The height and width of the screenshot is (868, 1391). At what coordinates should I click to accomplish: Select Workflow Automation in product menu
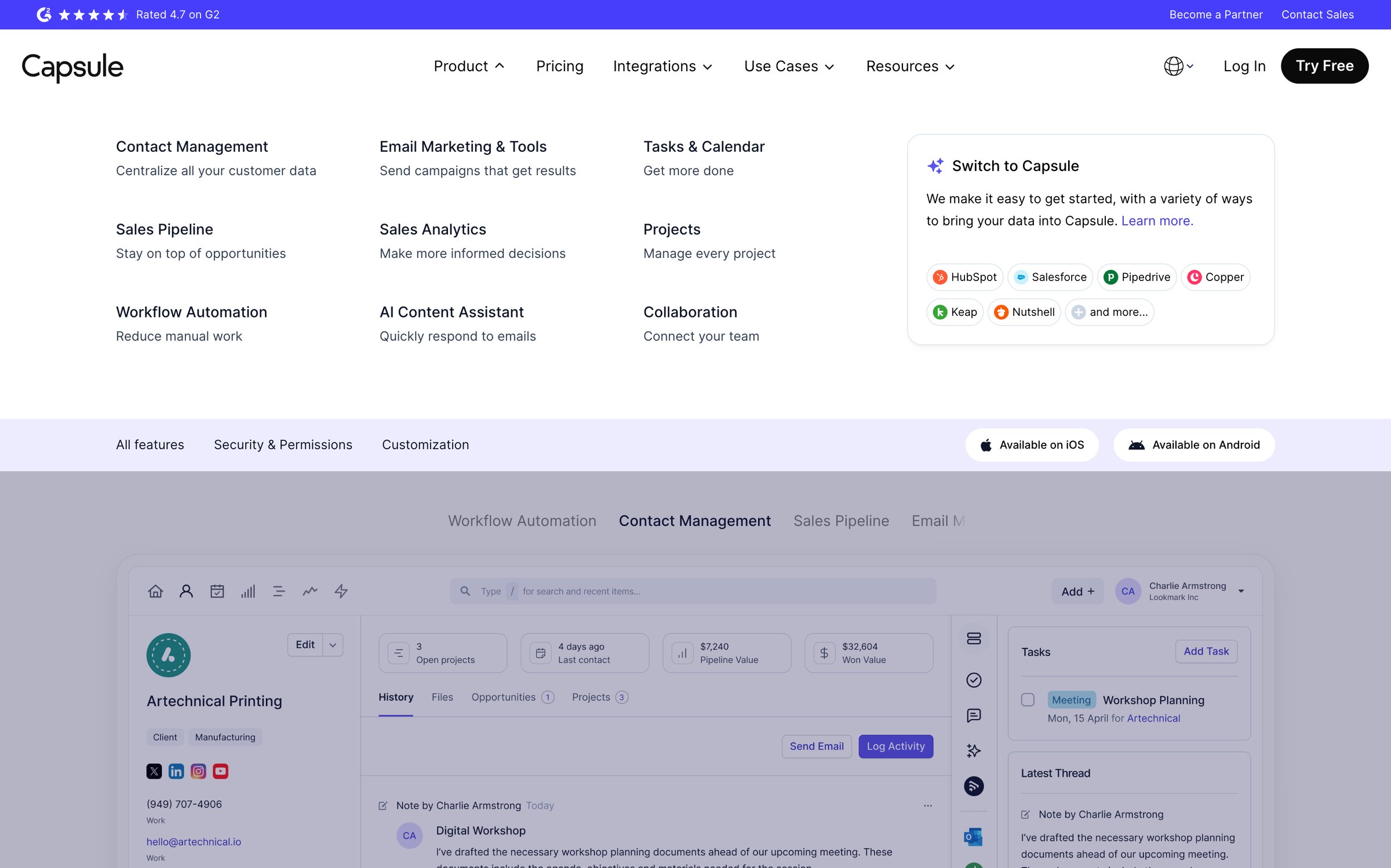click(191, 312)
